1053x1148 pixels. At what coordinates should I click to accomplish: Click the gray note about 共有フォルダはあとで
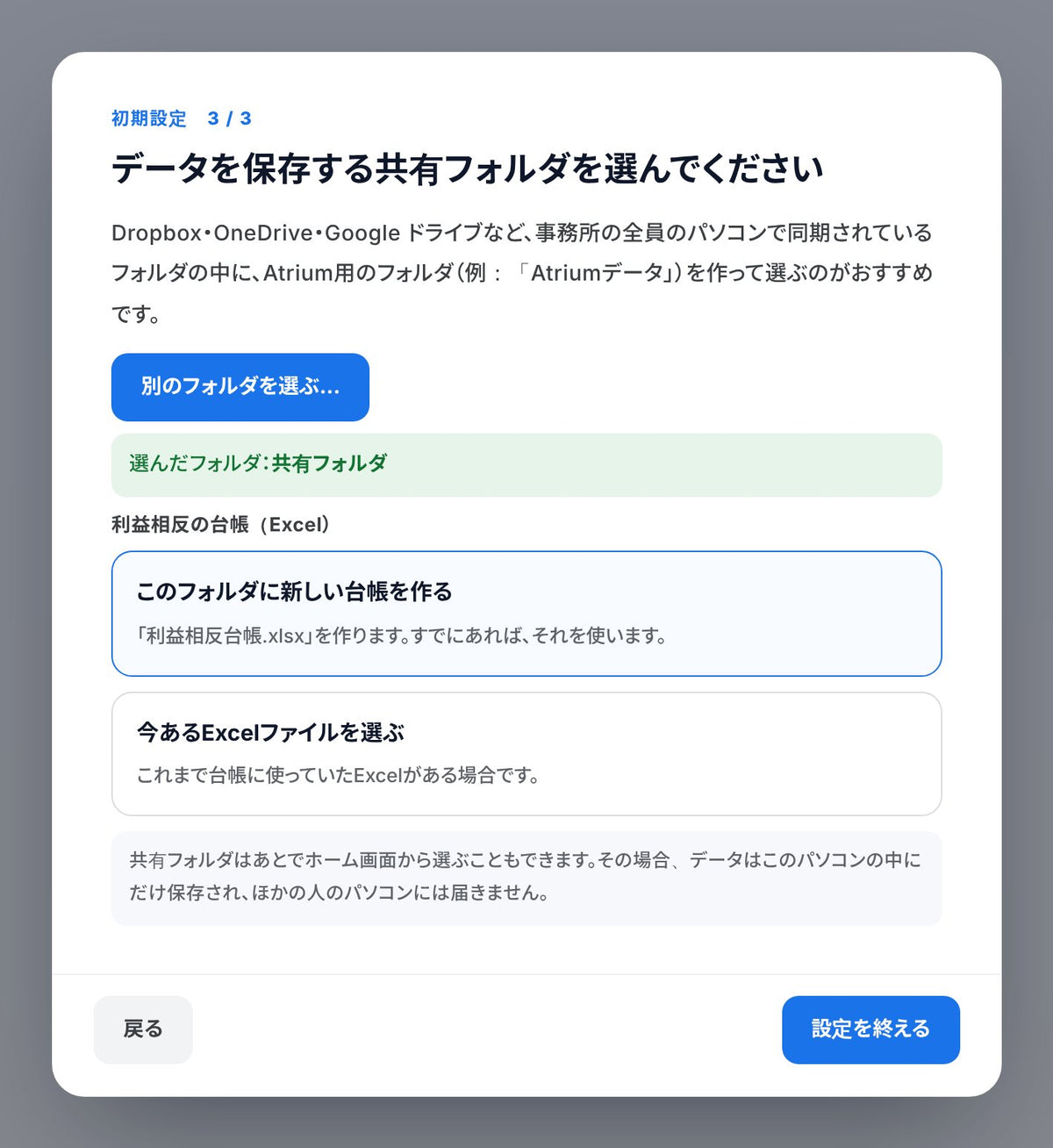point(526,878)
